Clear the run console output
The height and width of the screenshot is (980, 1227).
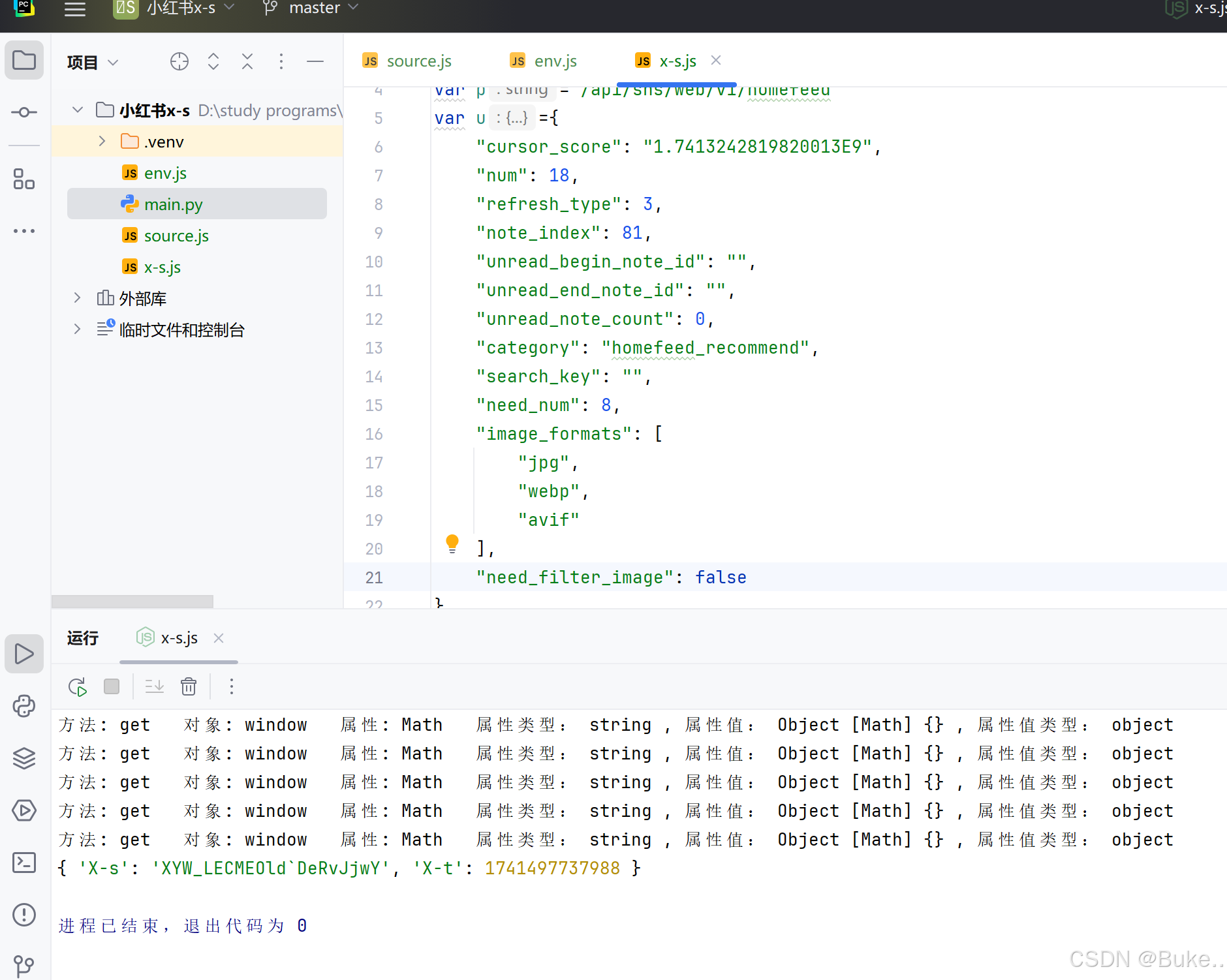coord(188,686)
